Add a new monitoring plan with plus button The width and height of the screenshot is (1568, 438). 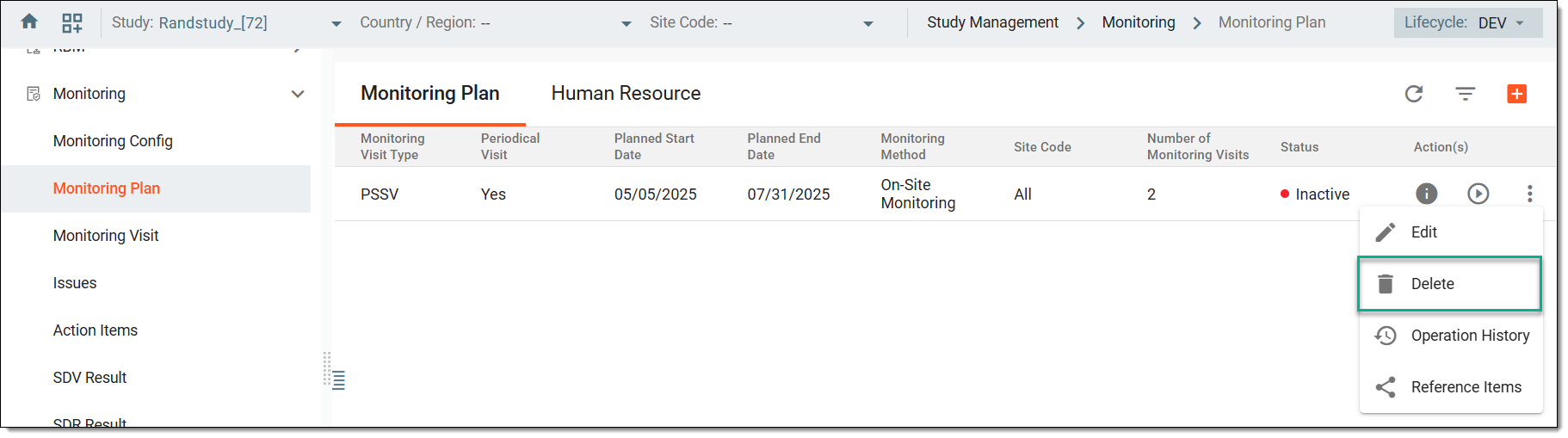click(x=1517, y=94)
